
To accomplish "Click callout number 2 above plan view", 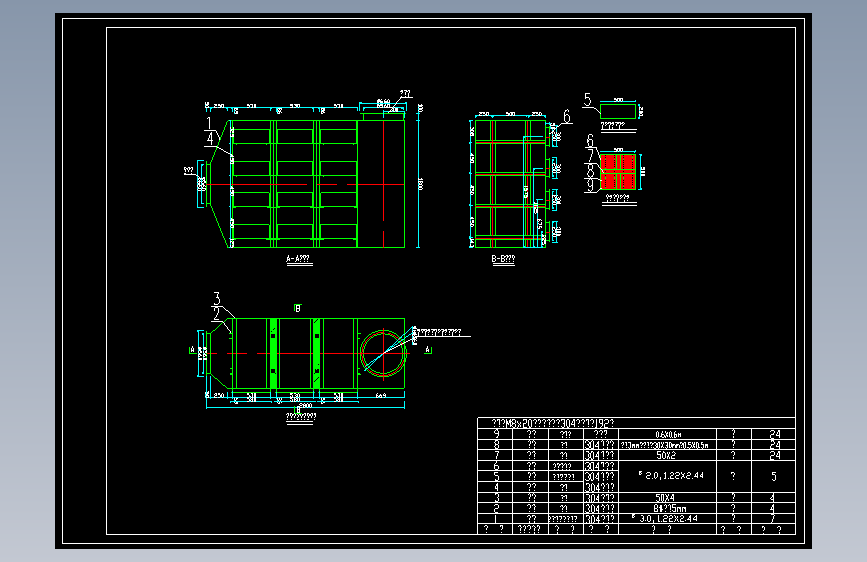I will (217, 314).
